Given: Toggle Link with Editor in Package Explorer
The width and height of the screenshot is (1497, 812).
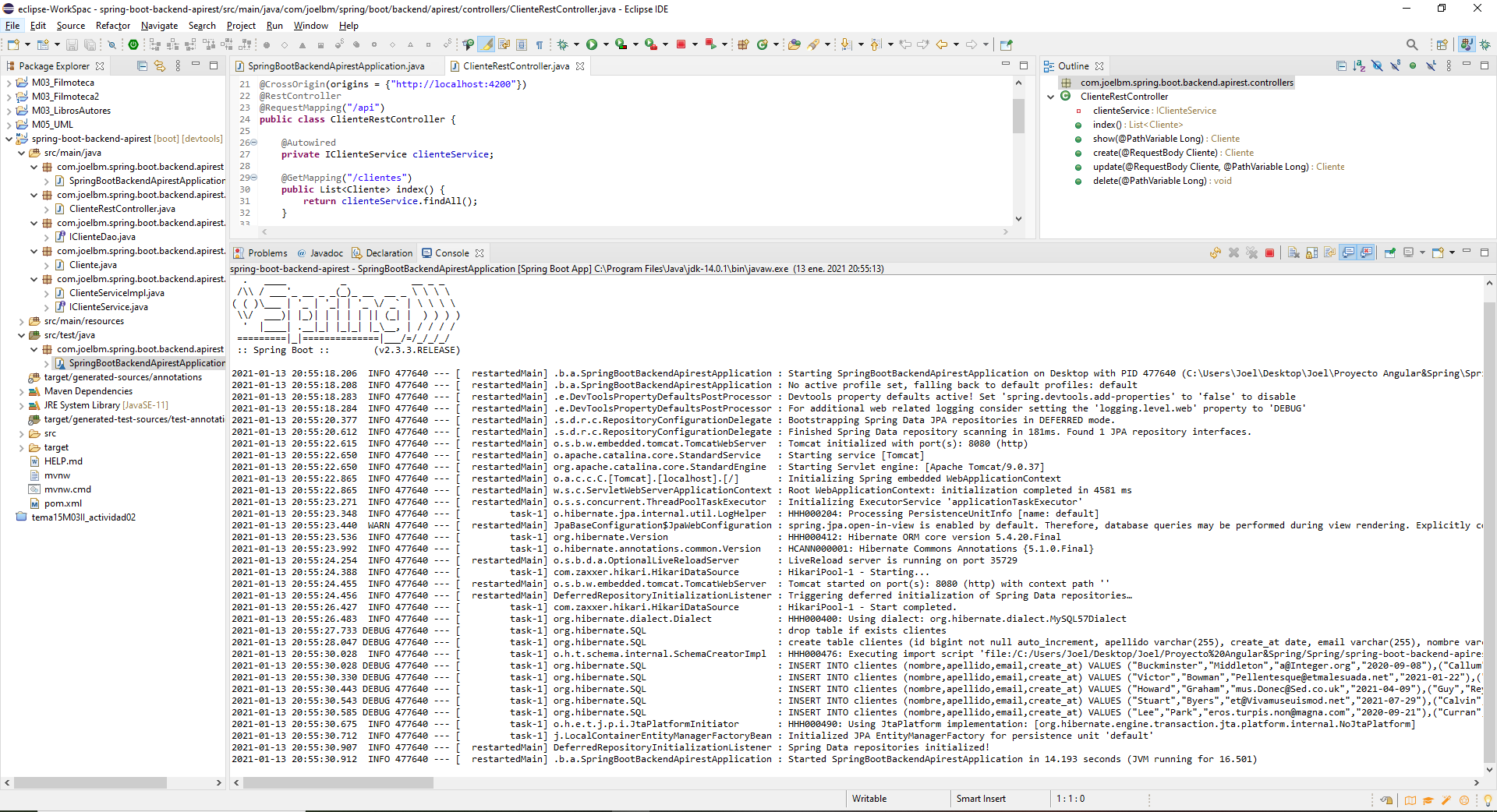Looking at the screenshot, I should coord(160,66).
